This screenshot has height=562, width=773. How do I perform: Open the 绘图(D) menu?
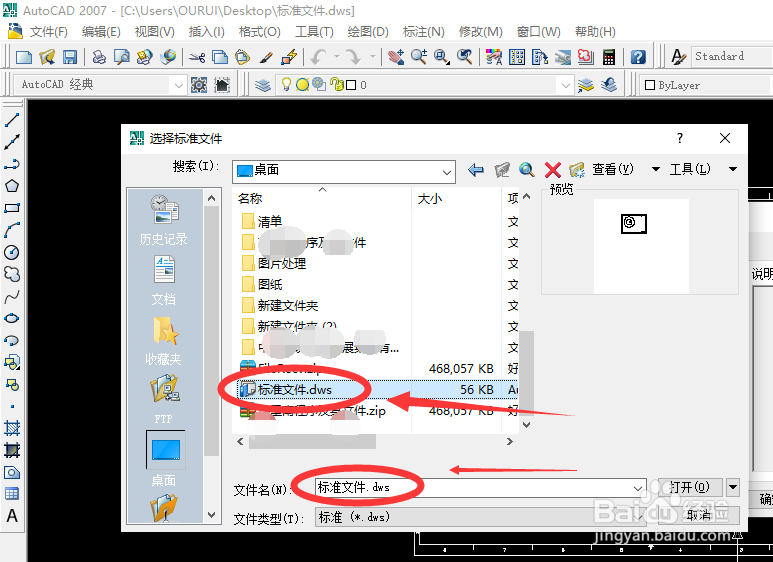(368, 32)
